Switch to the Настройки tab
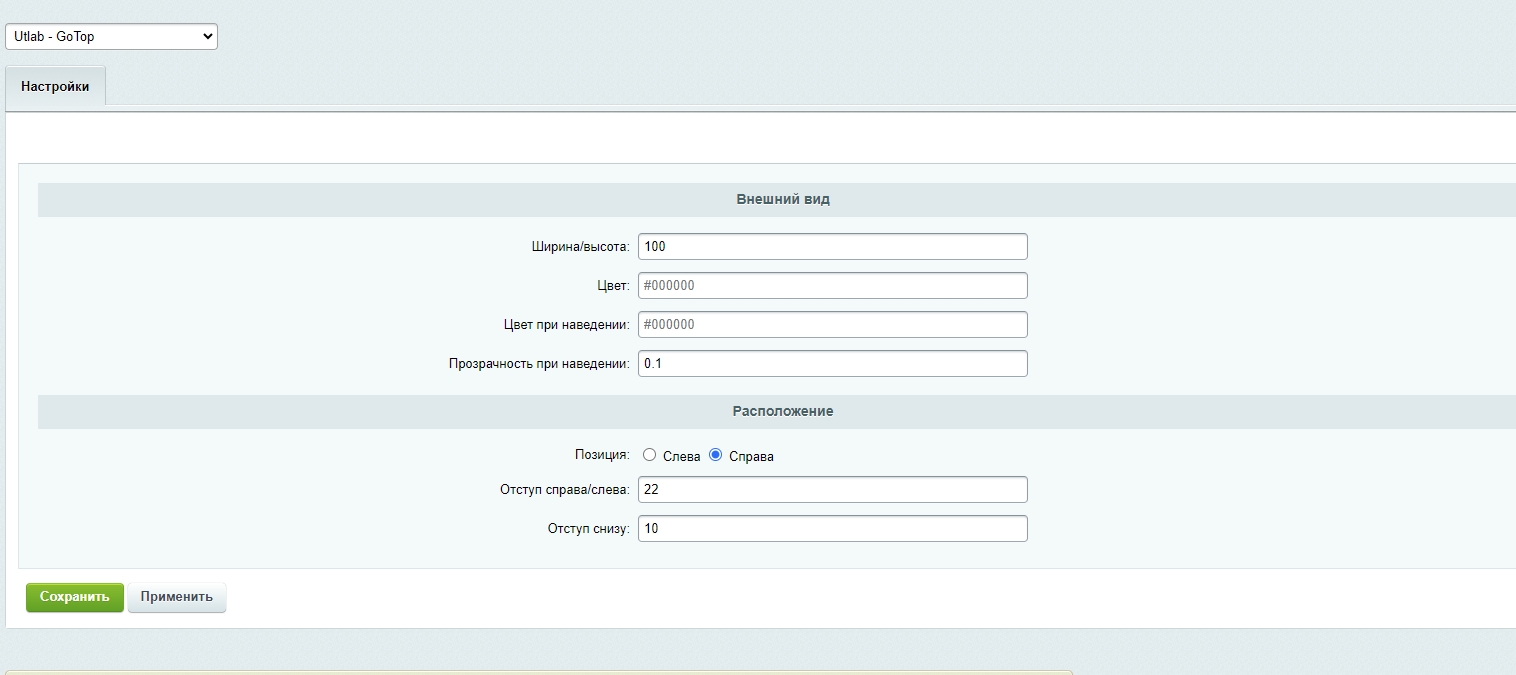The width and height of the screenshot is (1516, 675). point(55,87)
